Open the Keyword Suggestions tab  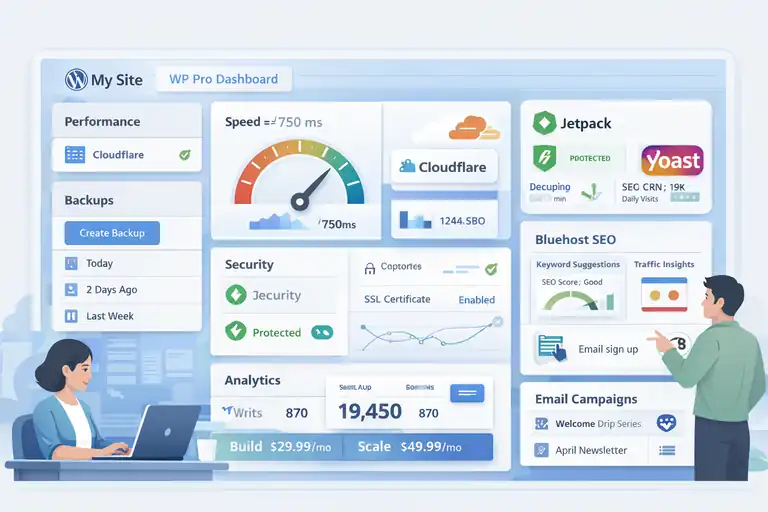pos(578,264)
